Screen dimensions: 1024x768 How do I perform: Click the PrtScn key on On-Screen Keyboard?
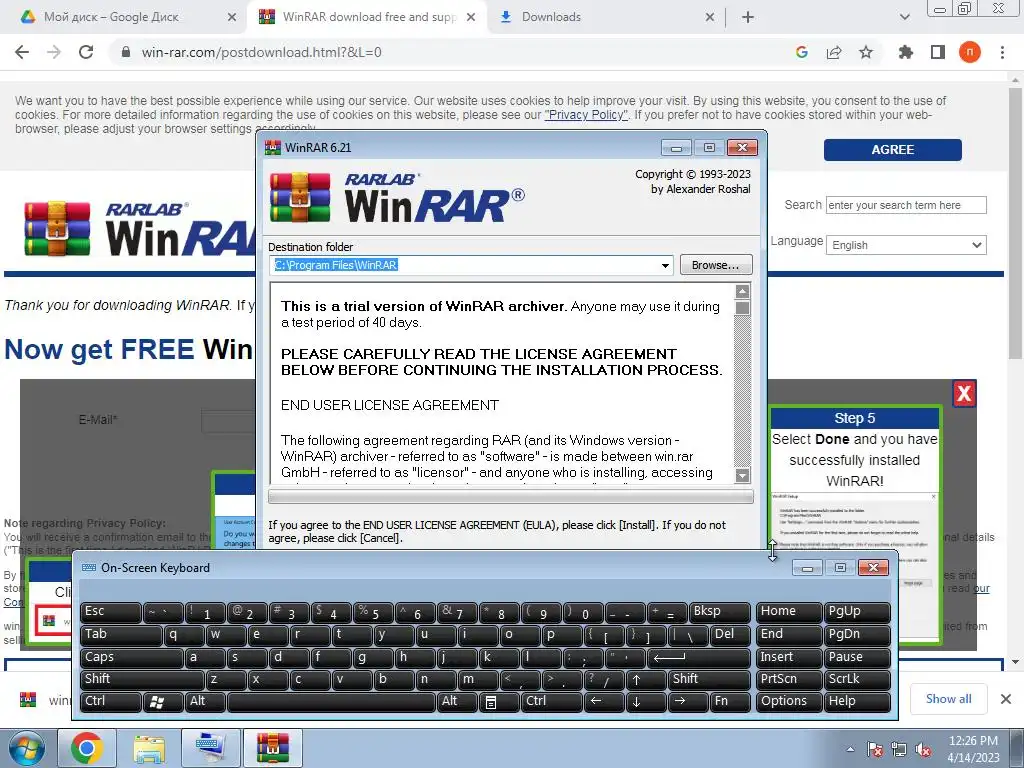pyautogui.click(x=788, y=679)
